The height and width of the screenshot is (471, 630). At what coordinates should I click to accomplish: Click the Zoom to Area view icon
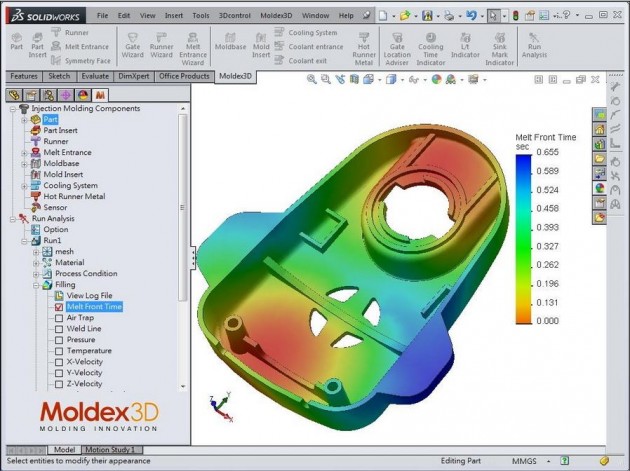[x=325, y=79]
